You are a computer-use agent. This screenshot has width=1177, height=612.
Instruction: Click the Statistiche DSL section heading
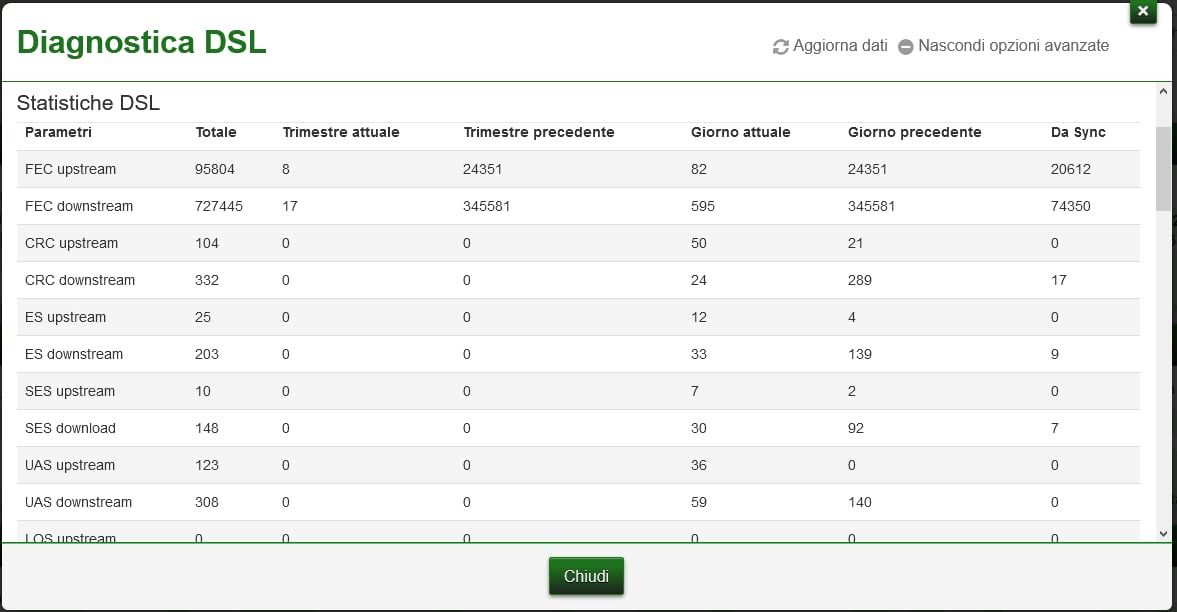click(x=88, y=103)
